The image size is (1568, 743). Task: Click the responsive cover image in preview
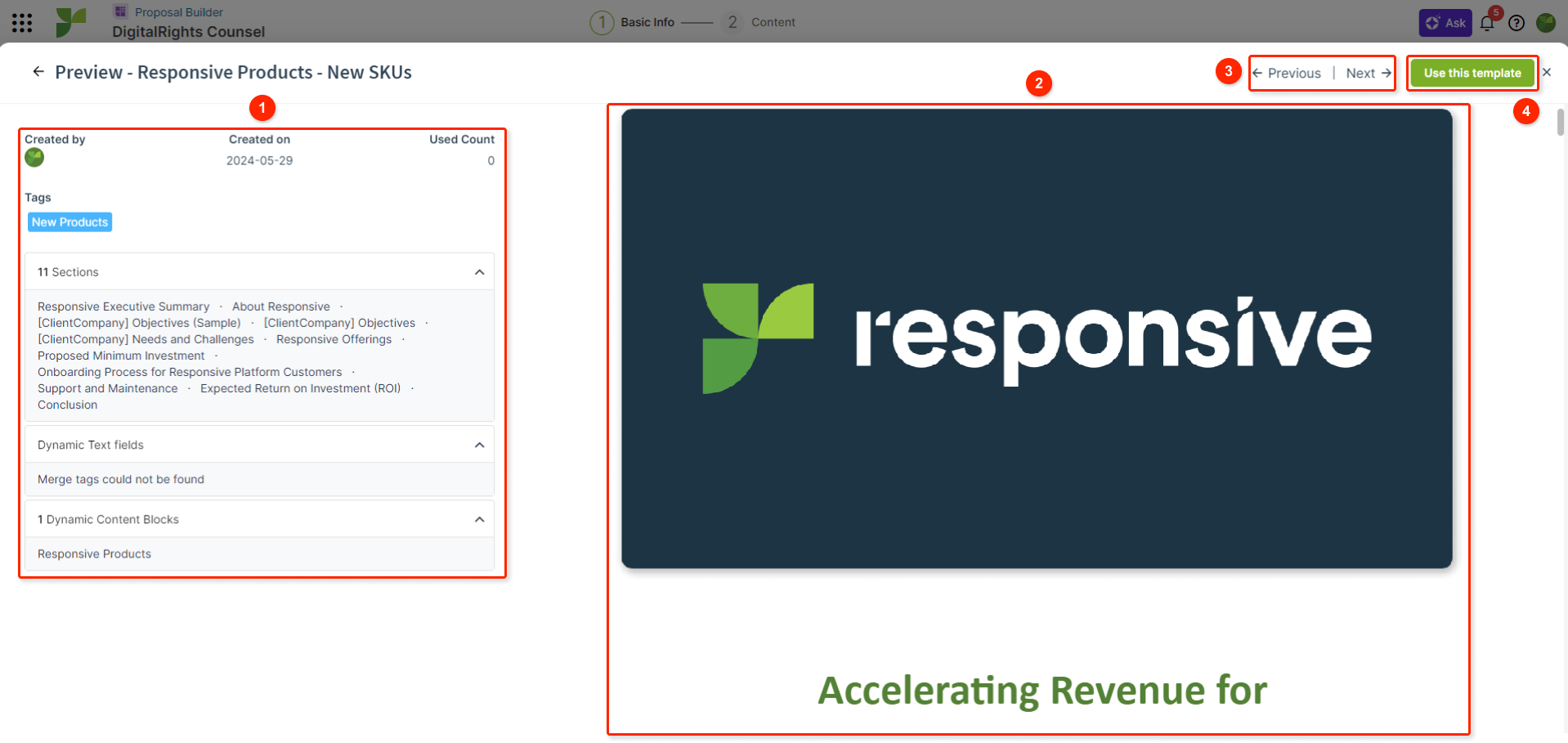pyautogui.click(x=1037, y=338)
